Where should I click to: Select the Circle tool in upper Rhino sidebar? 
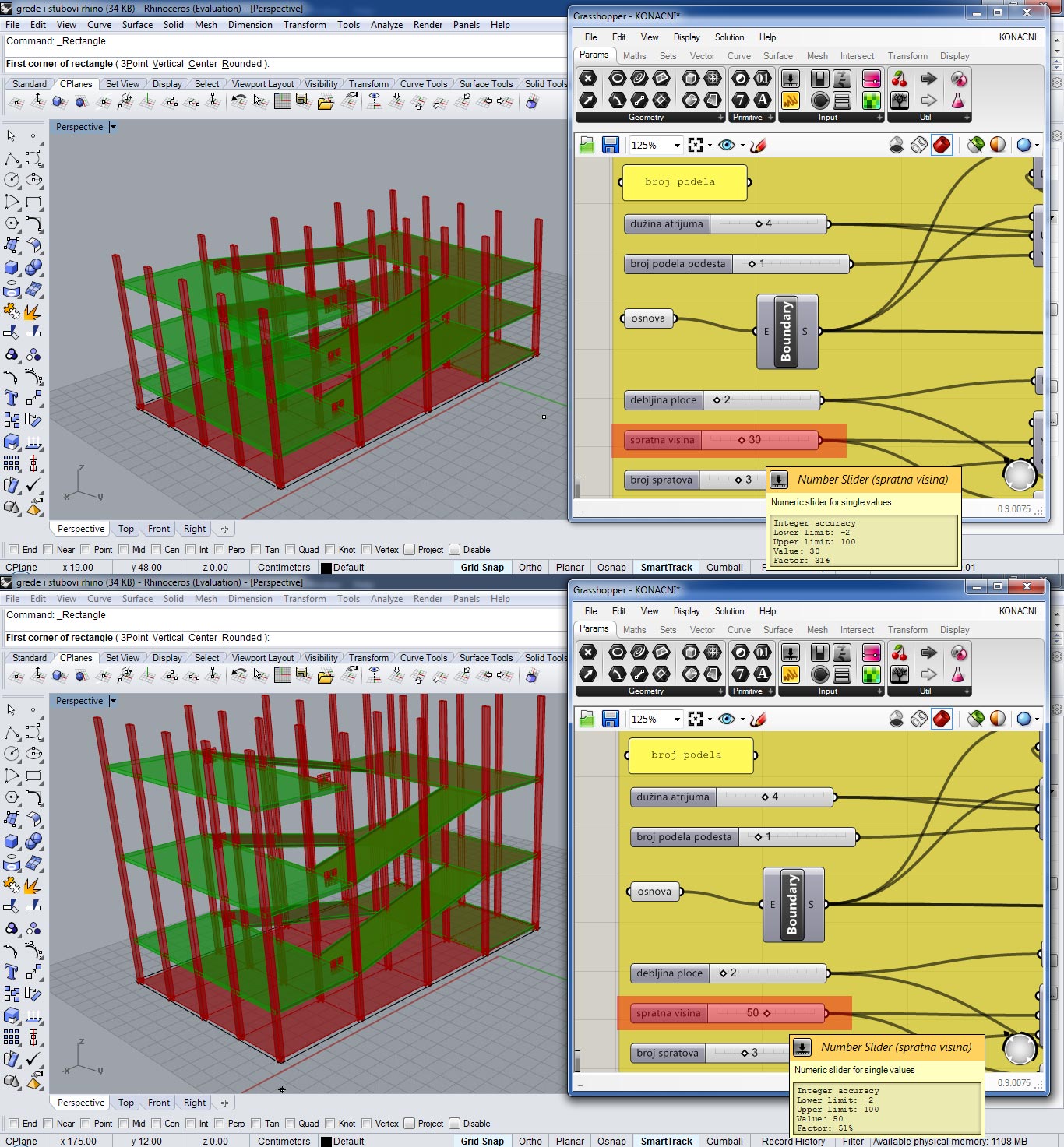(12, 180)
